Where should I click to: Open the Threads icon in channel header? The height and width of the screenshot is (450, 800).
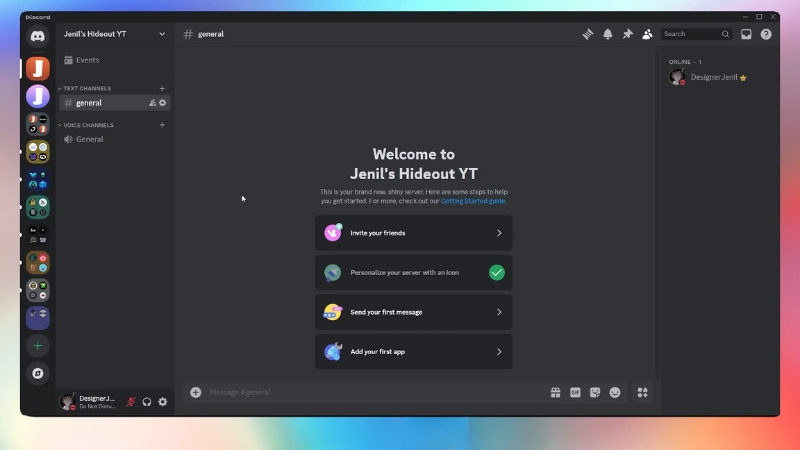tap(588, 34)
